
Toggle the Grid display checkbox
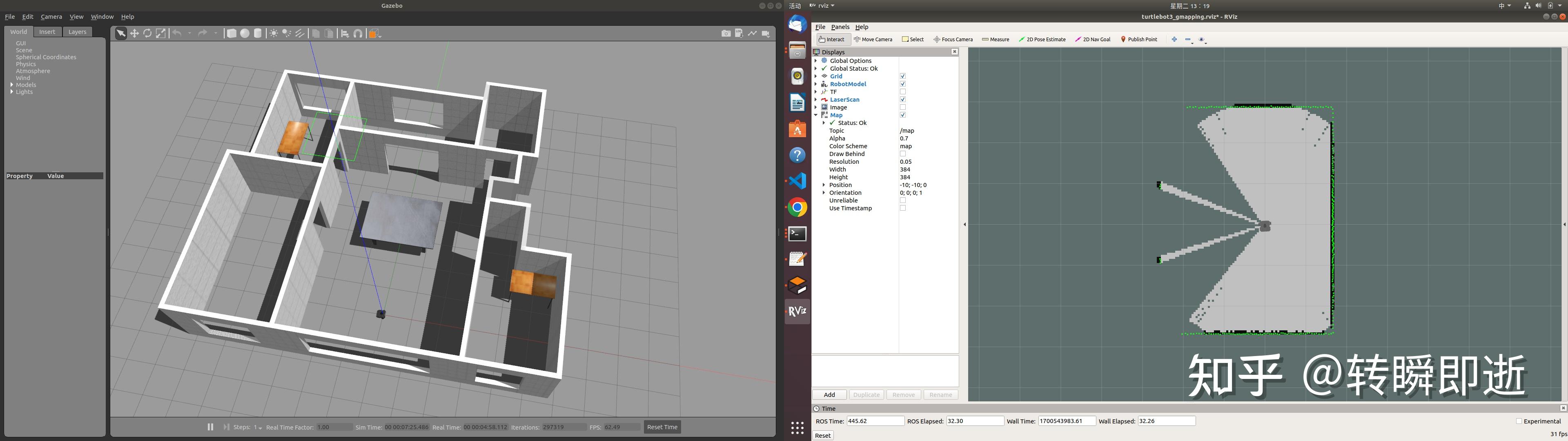[x=903, y=76]
